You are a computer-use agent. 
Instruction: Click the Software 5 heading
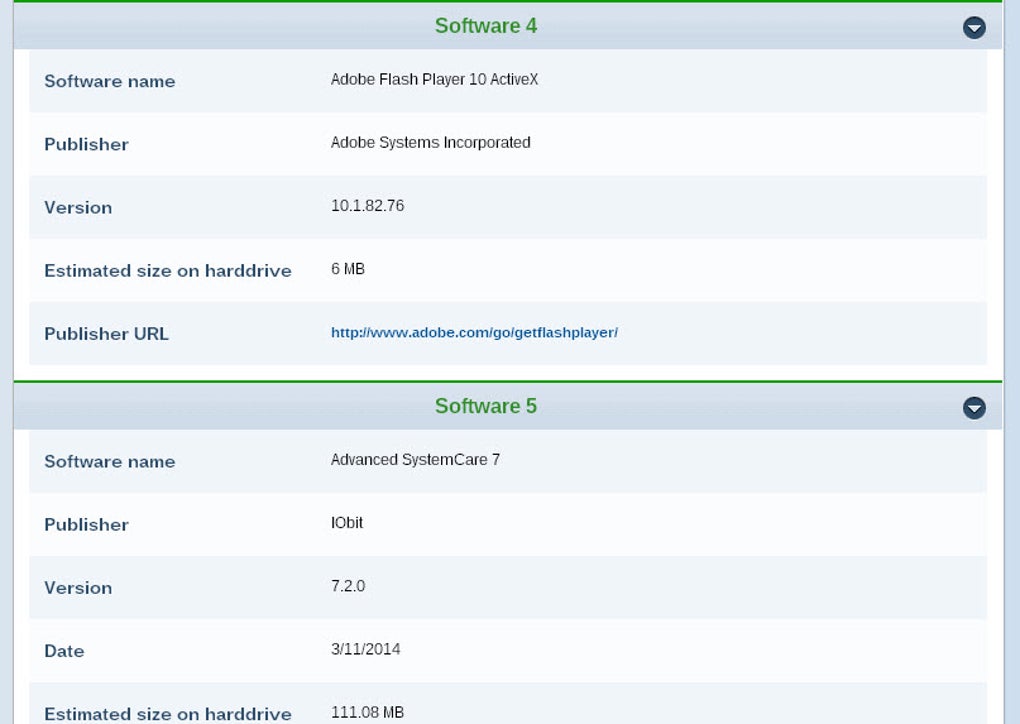(x=486, y=407)
